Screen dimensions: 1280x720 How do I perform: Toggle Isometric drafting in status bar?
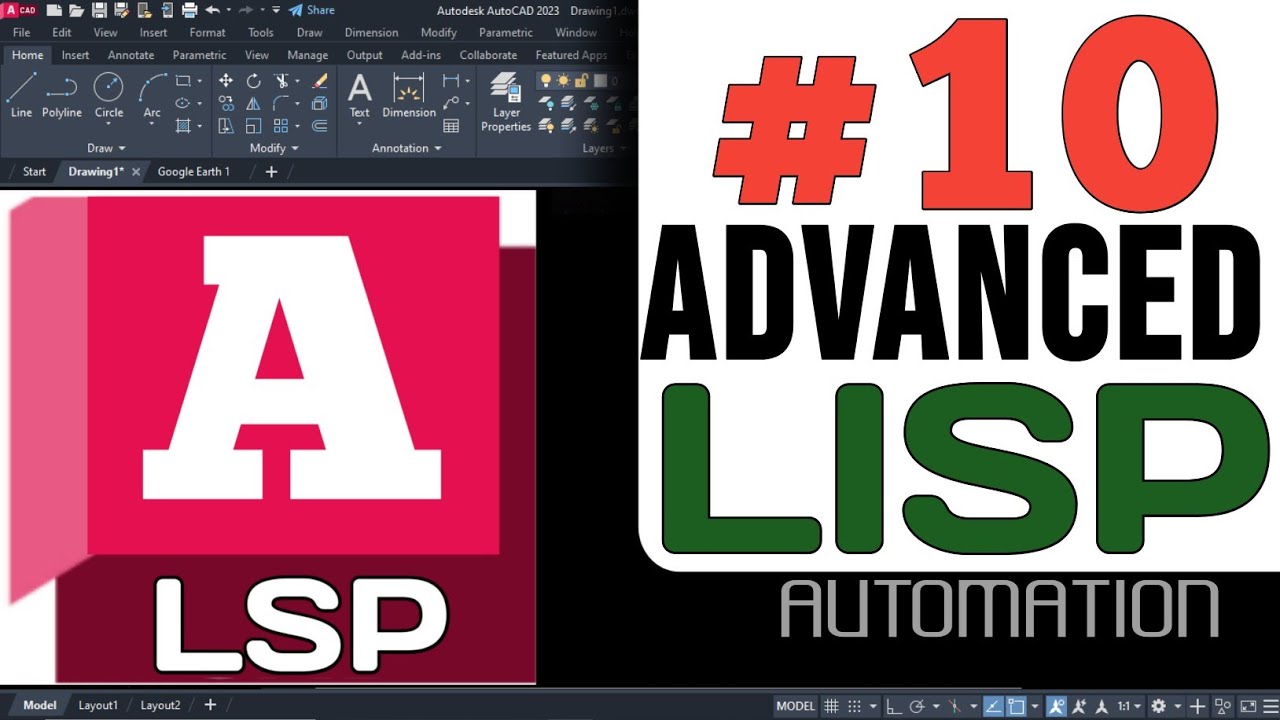(955, 706)
